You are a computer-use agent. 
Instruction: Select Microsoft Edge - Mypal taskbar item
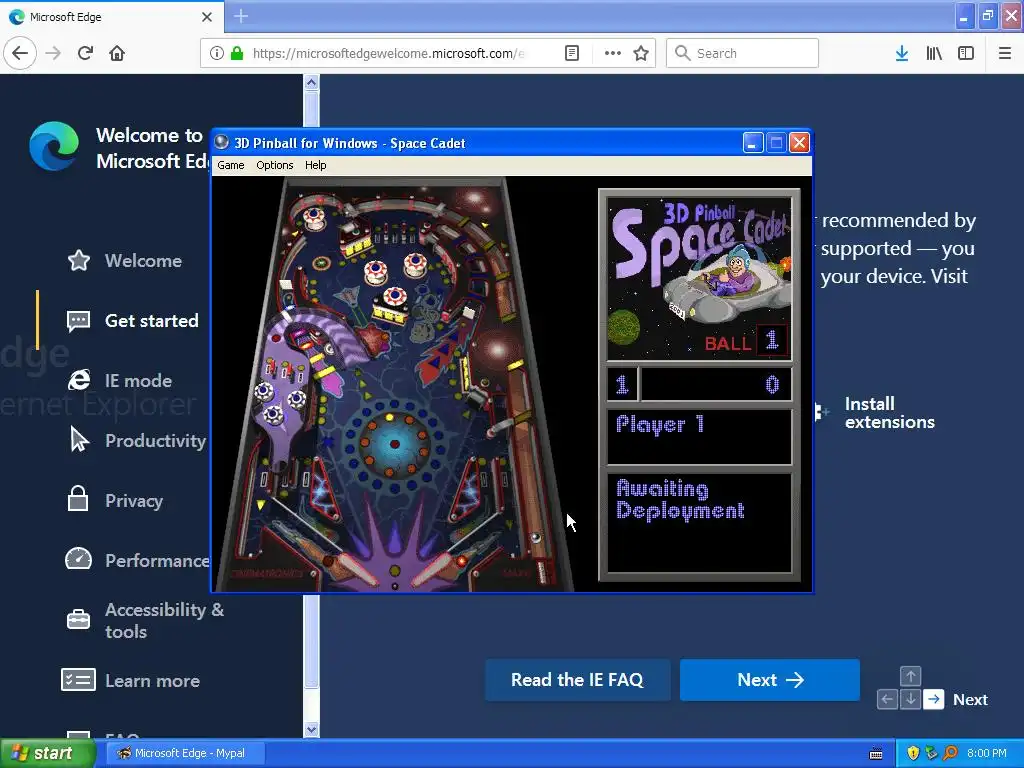point(185,753)
